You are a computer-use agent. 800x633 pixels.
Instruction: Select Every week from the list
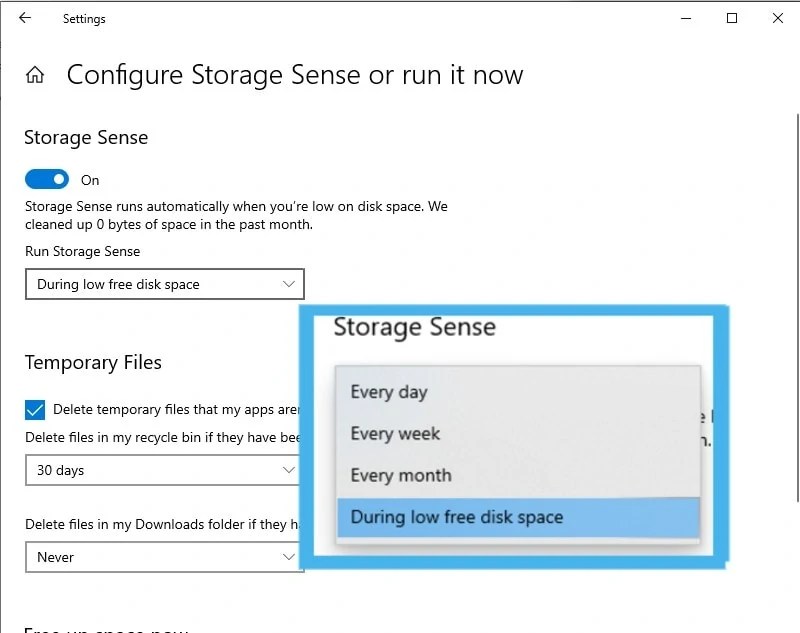pyautogui.click(x=394, y=434)
